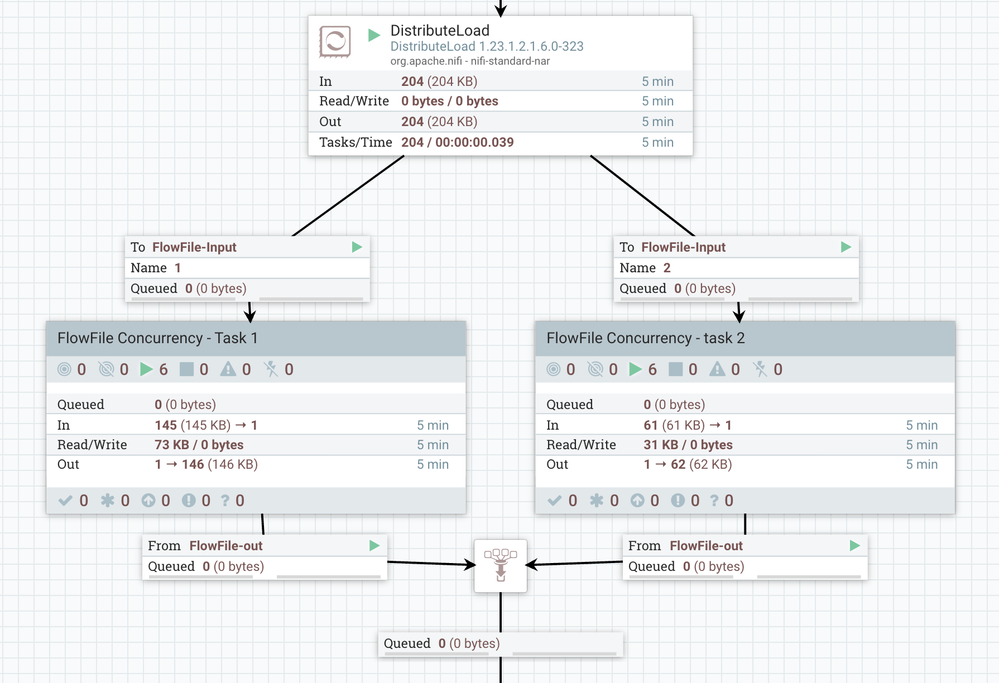The height and width of the screenshot is (683, 999).
Task: Click Task 1 group Queued 0 (0 bytes) row
Action: tap(255, 405)
